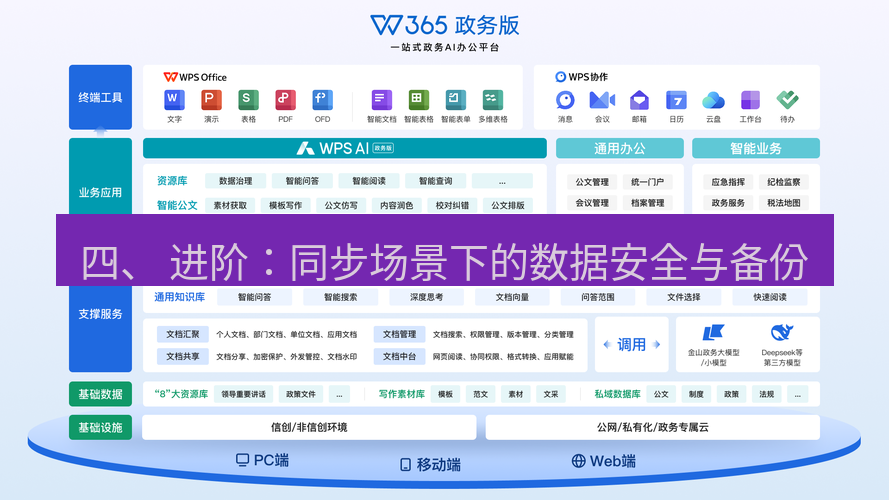
Task: Click the 校对纠错 tag
Action: click(452, 205)
